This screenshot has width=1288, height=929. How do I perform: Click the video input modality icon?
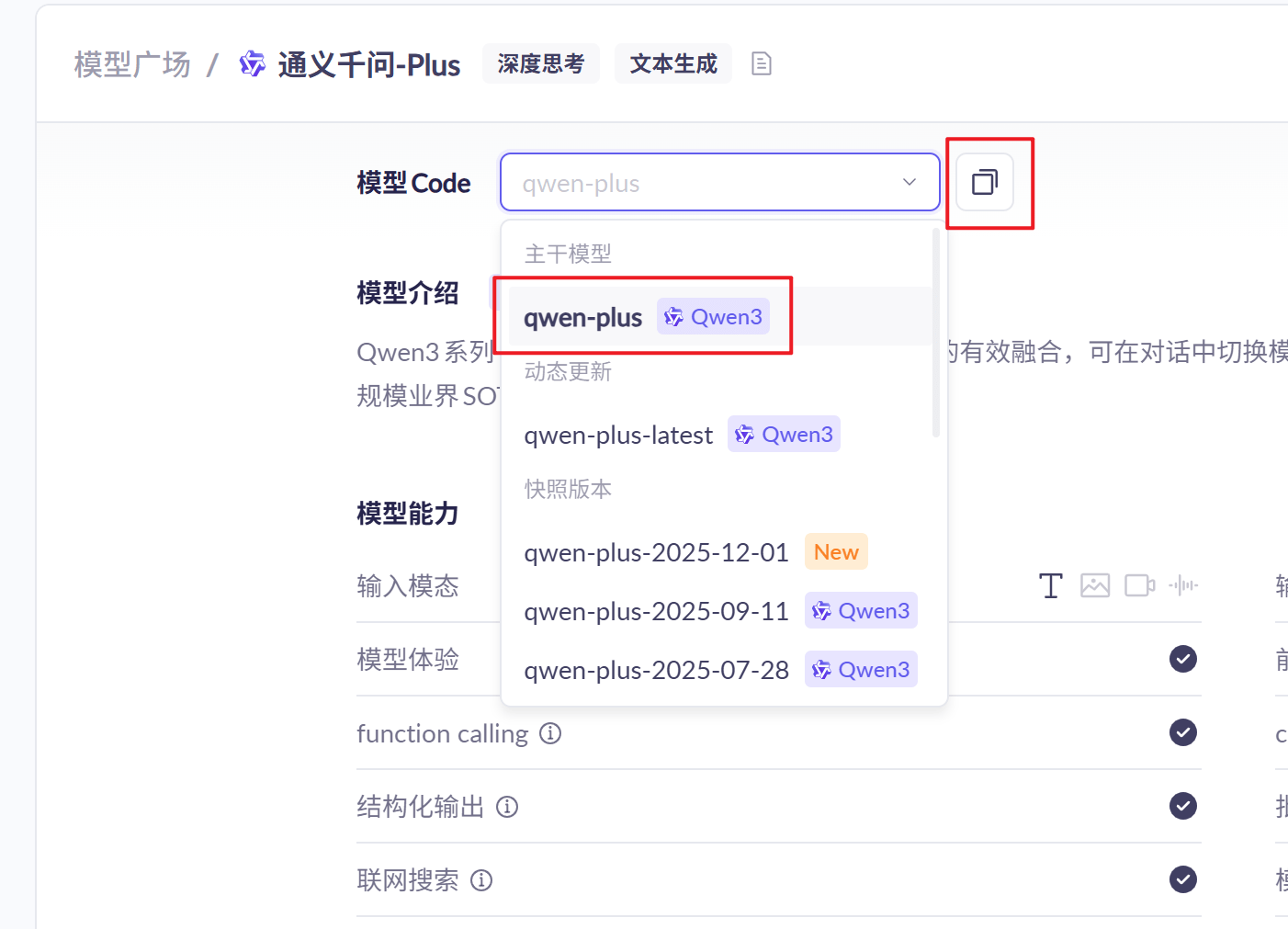[x=1139, y=585]
